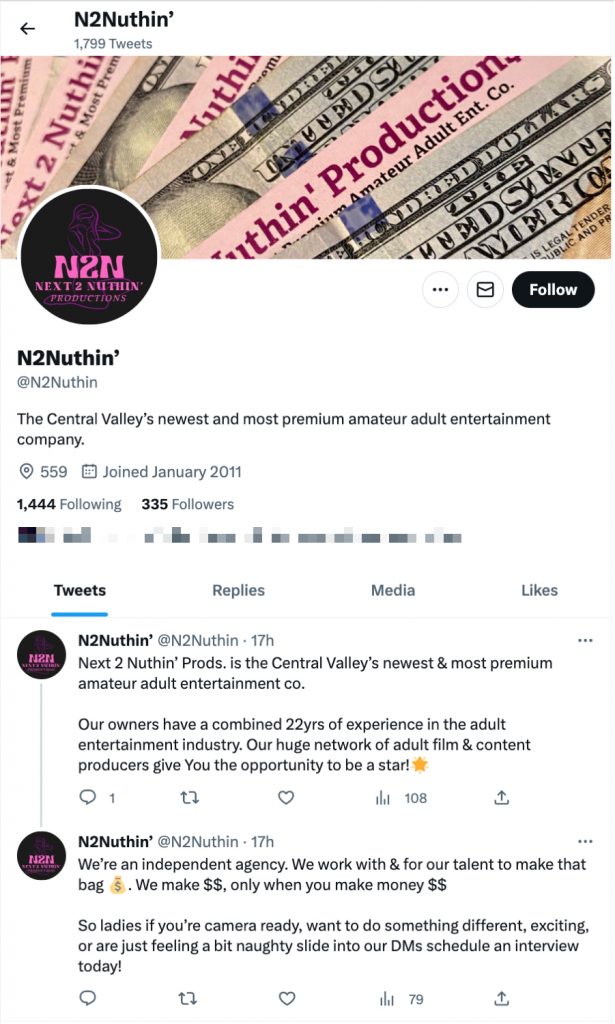Follow the N2Nuthin' account

tap(553, 289)
